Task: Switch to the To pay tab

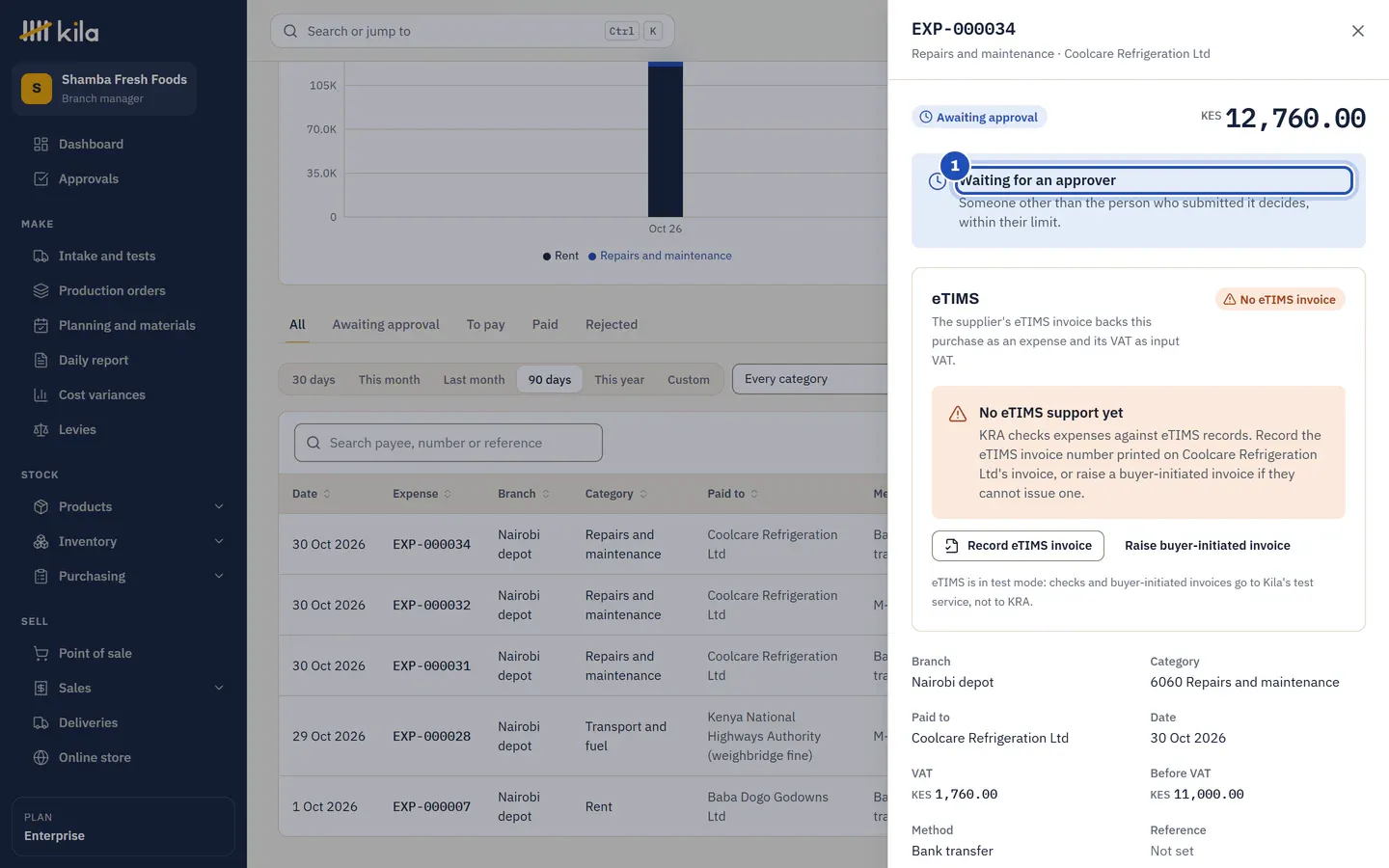Action: pyautogui.click(x=485, y=324)
